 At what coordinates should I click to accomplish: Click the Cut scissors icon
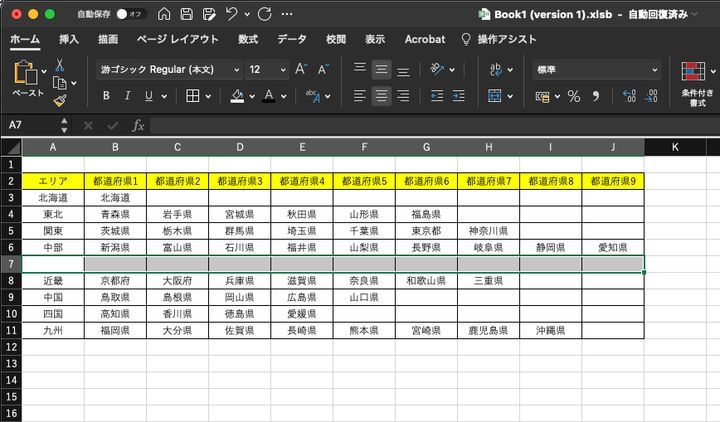(x=60, y=66)
